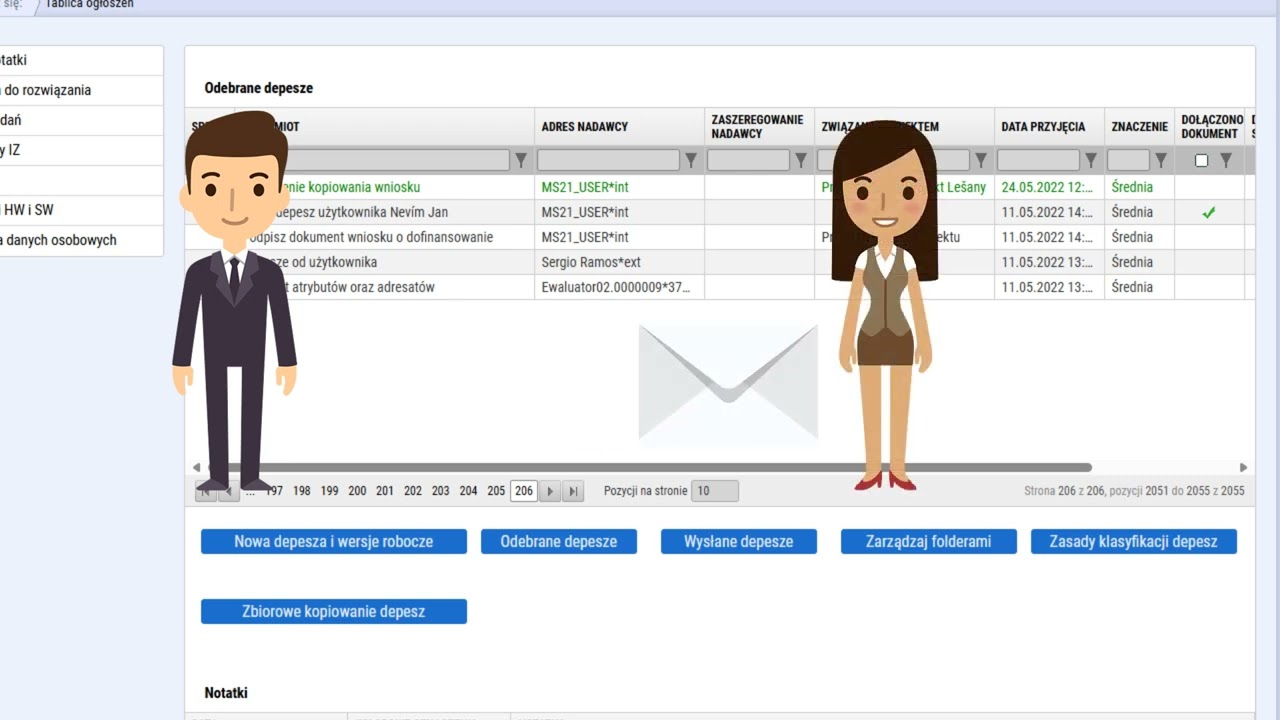The width and height of the screenshot is (1280, 720).
Task: Click the ZASZEREGOWANIE NADAWCY filter input
Action: pos(748,160)
